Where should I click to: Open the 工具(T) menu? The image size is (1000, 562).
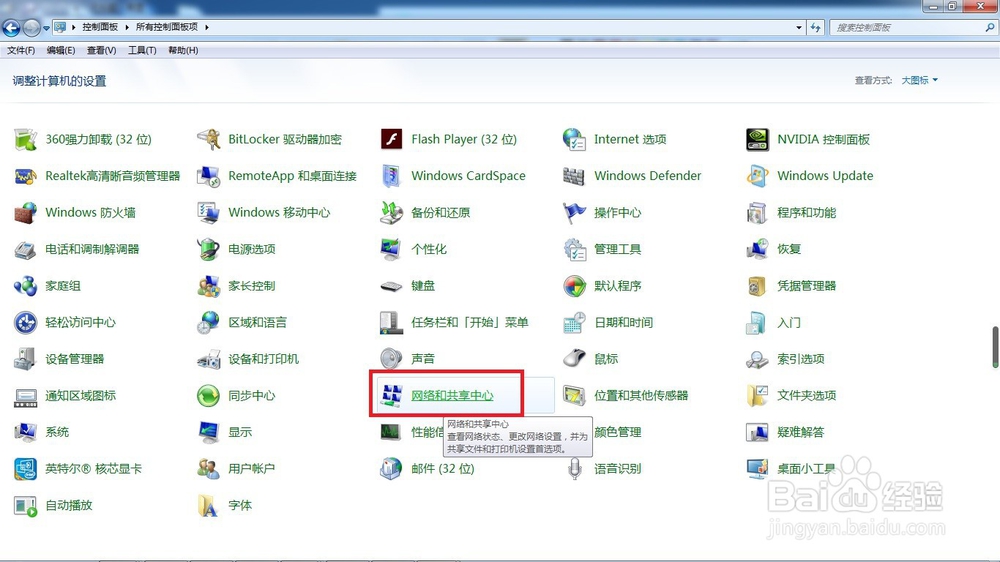tap(142, 50)
